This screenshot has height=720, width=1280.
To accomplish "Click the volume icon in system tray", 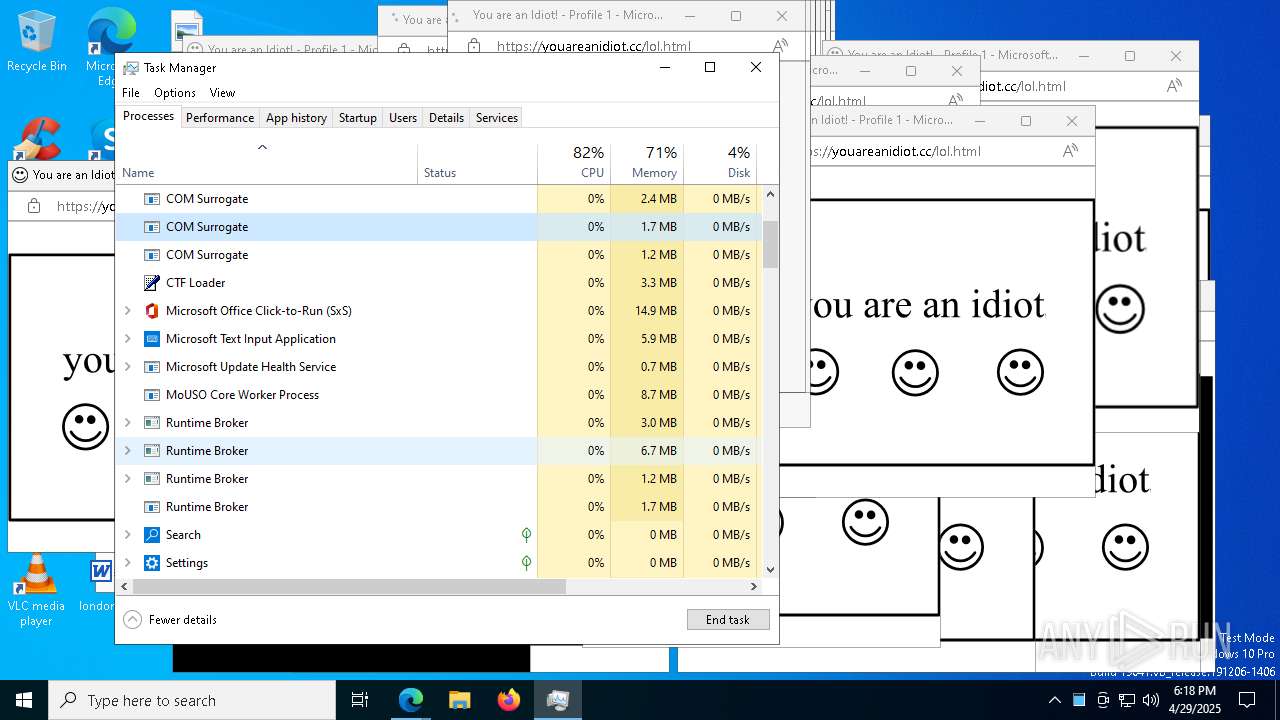I will pos(1150,700).
